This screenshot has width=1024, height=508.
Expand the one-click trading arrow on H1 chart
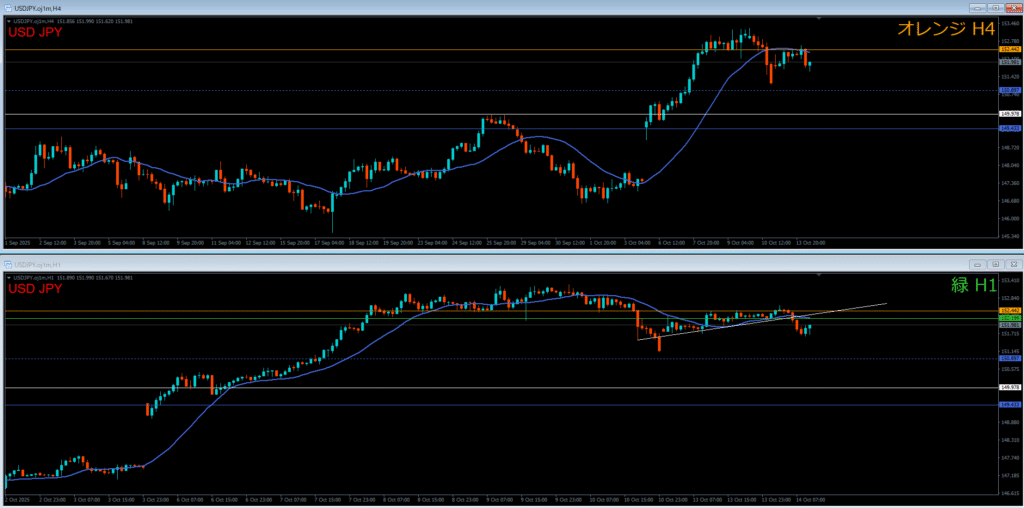pos(8,277)
